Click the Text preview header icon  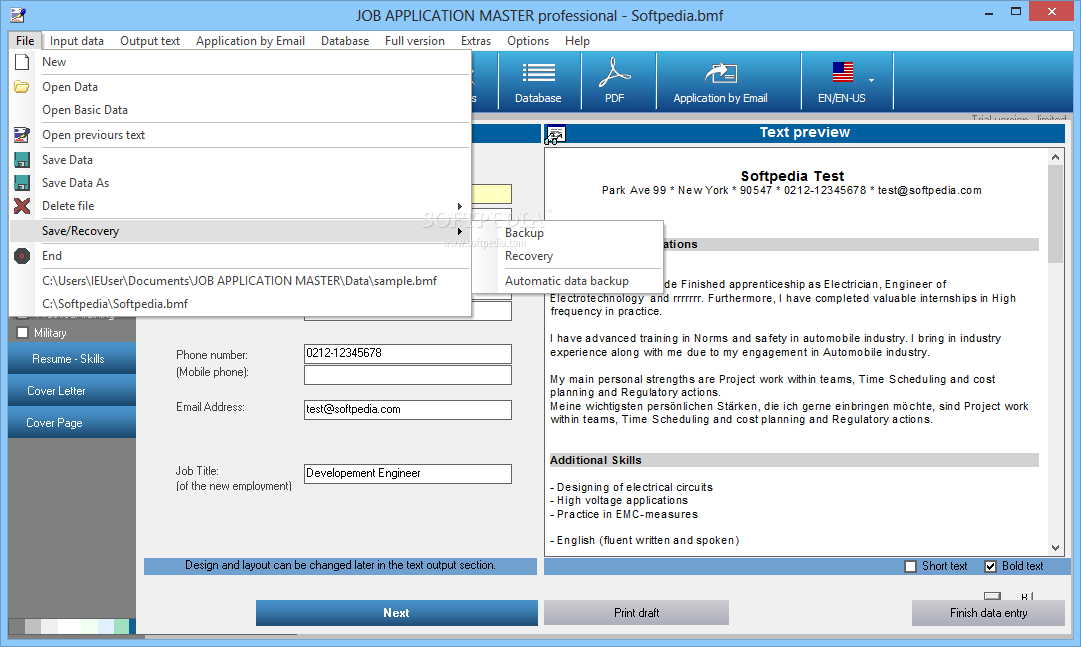tap(555, 134)
